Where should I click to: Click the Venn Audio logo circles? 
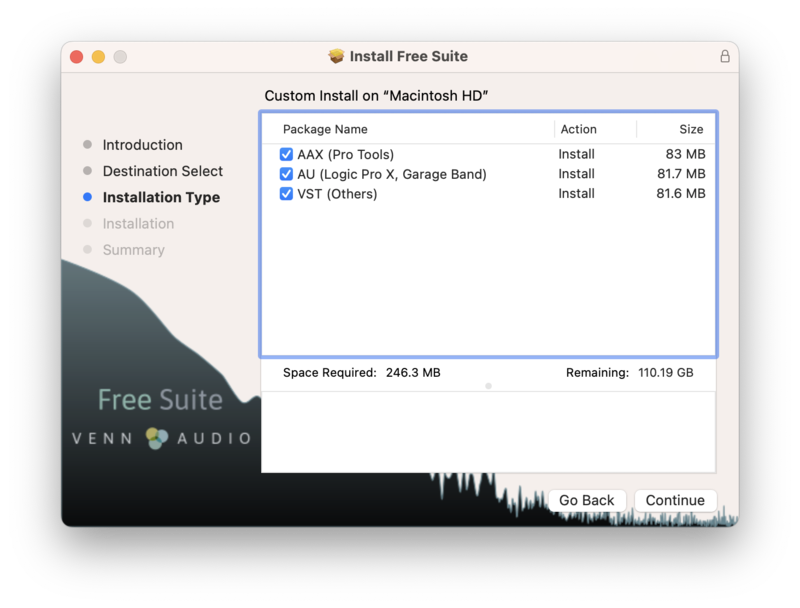click(x=157, y=438)
